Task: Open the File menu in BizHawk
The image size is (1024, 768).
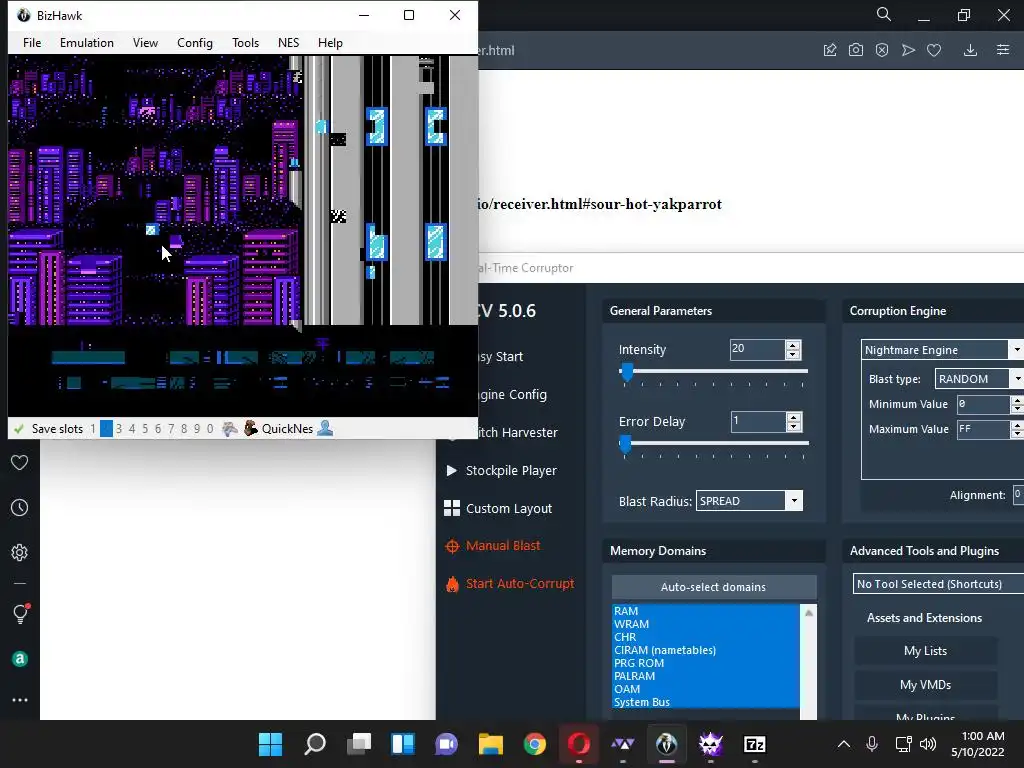Action: [32, 42]
